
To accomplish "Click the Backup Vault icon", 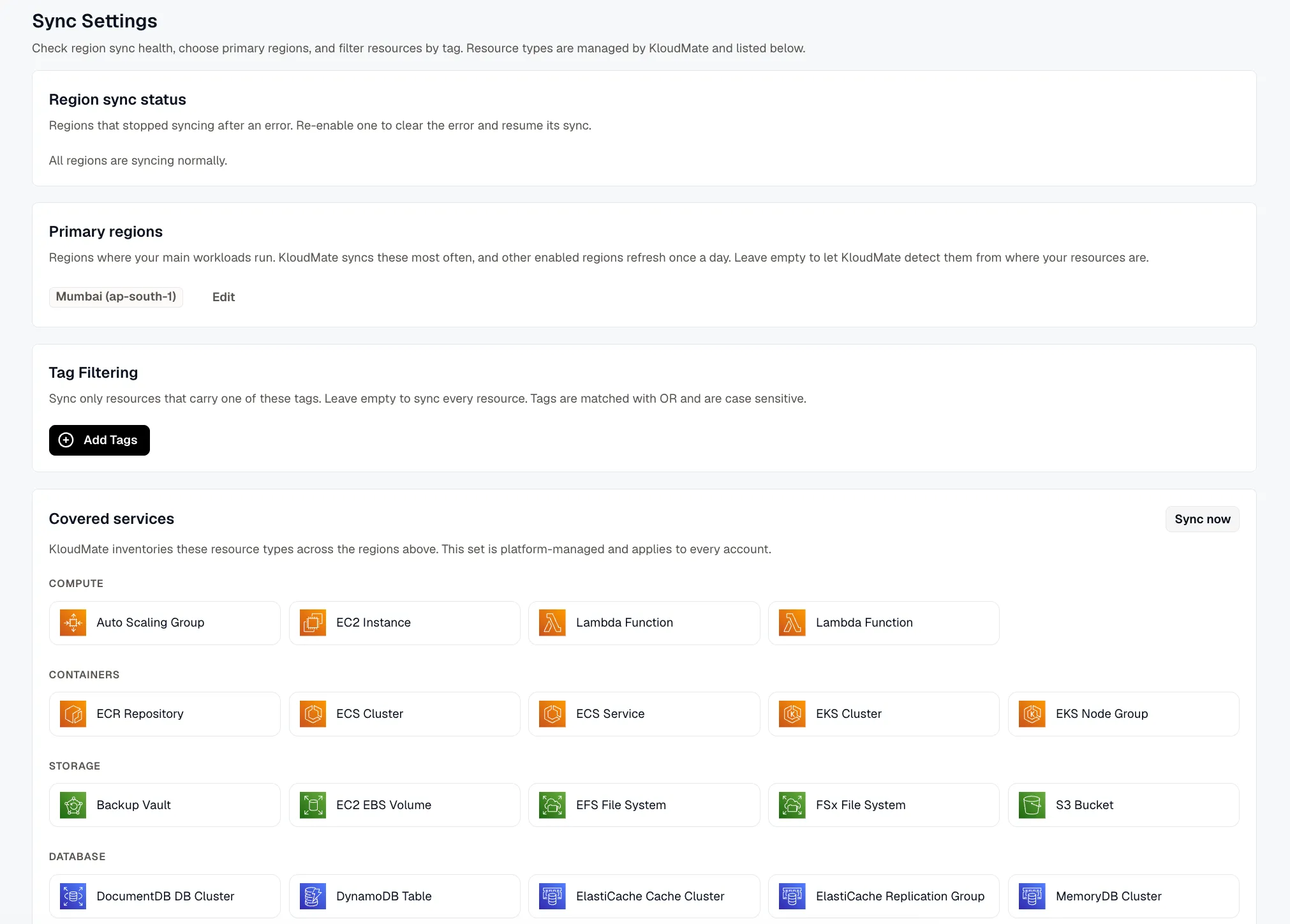I will (x=73, y=805).
